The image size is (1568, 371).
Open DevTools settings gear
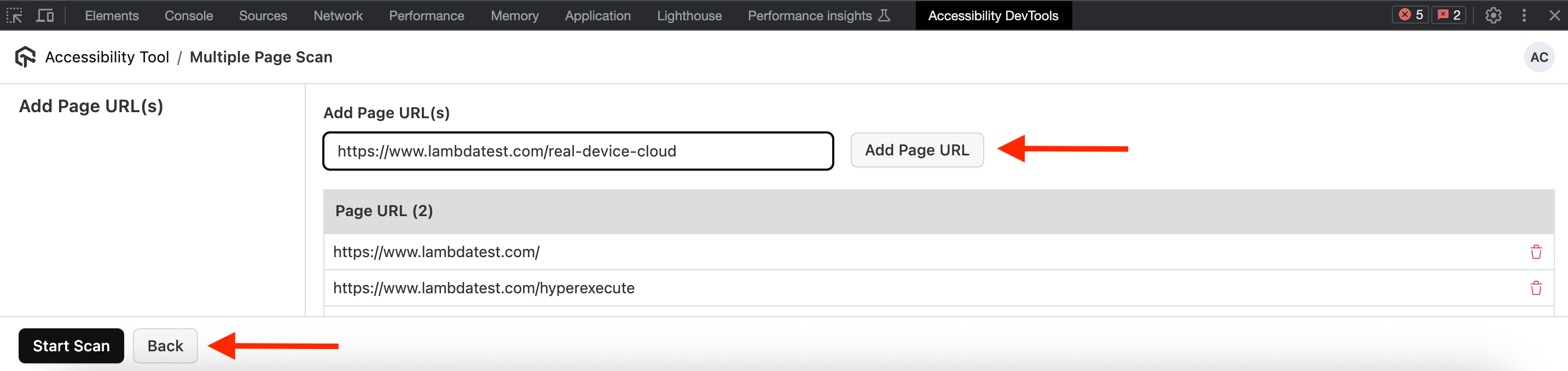tap(1492, 15)
